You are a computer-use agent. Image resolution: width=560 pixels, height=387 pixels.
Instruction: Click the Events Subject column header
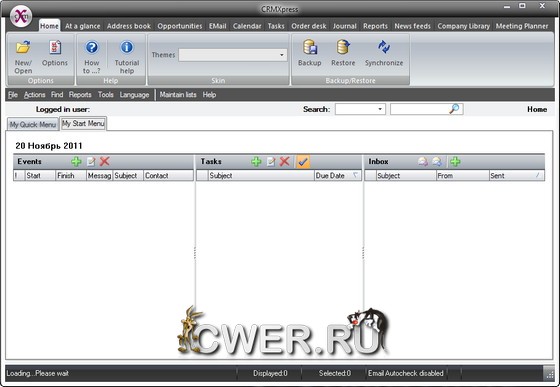pos(128,176)
